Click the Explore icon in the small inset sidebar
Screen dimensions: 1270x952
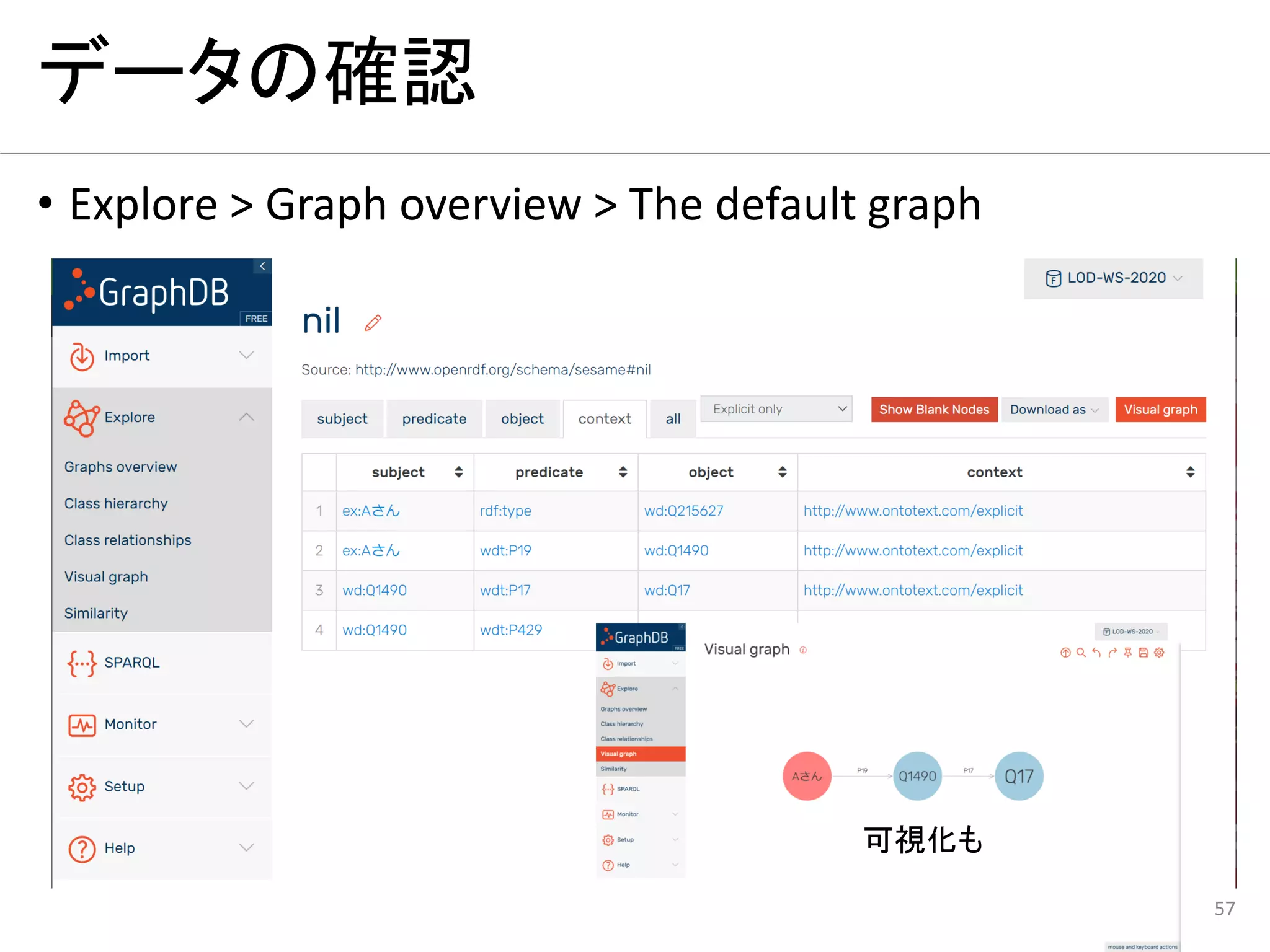pos(608,689)
